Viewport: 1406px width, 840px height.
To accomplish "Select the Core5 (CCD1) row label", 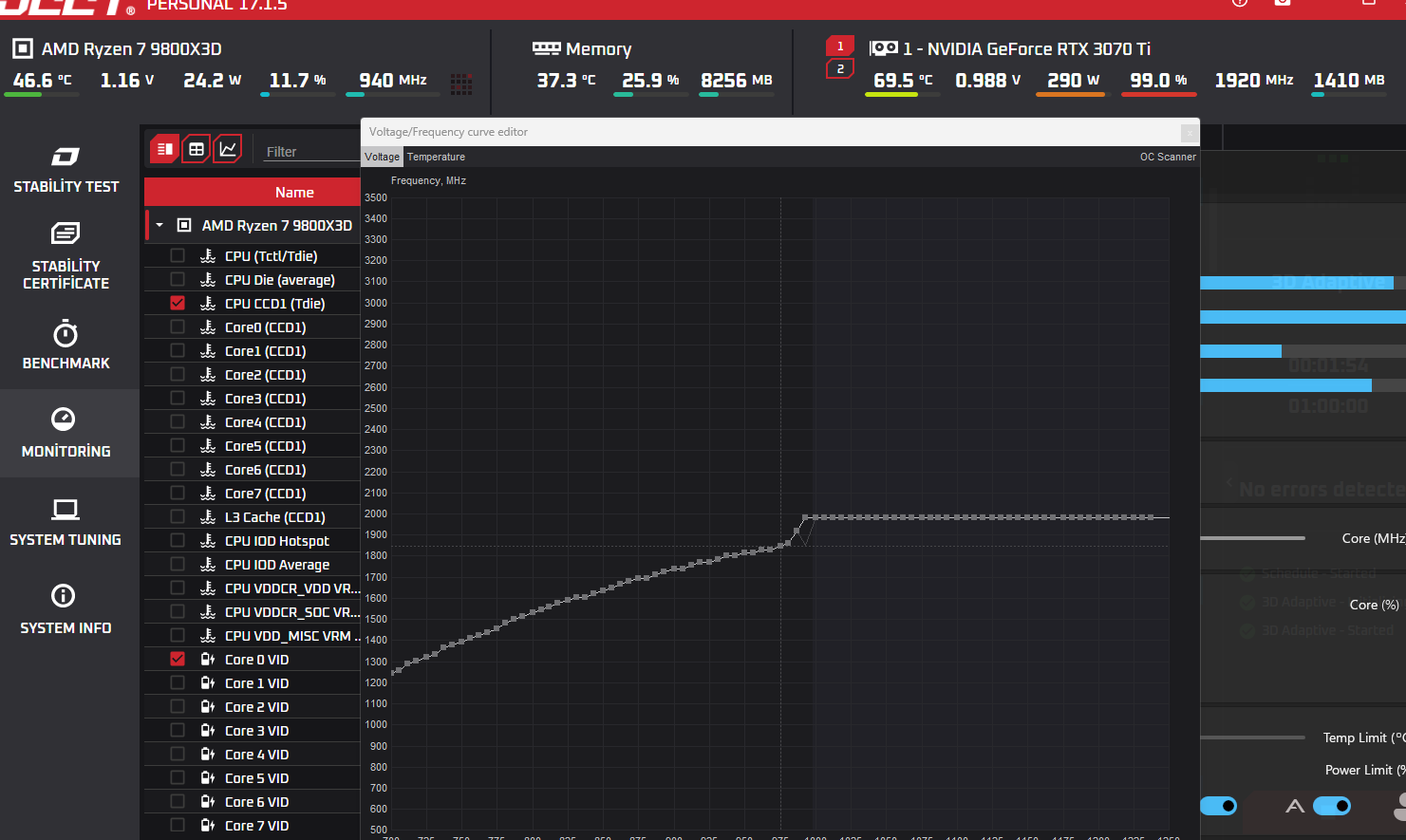I will (x=265, y=446).
